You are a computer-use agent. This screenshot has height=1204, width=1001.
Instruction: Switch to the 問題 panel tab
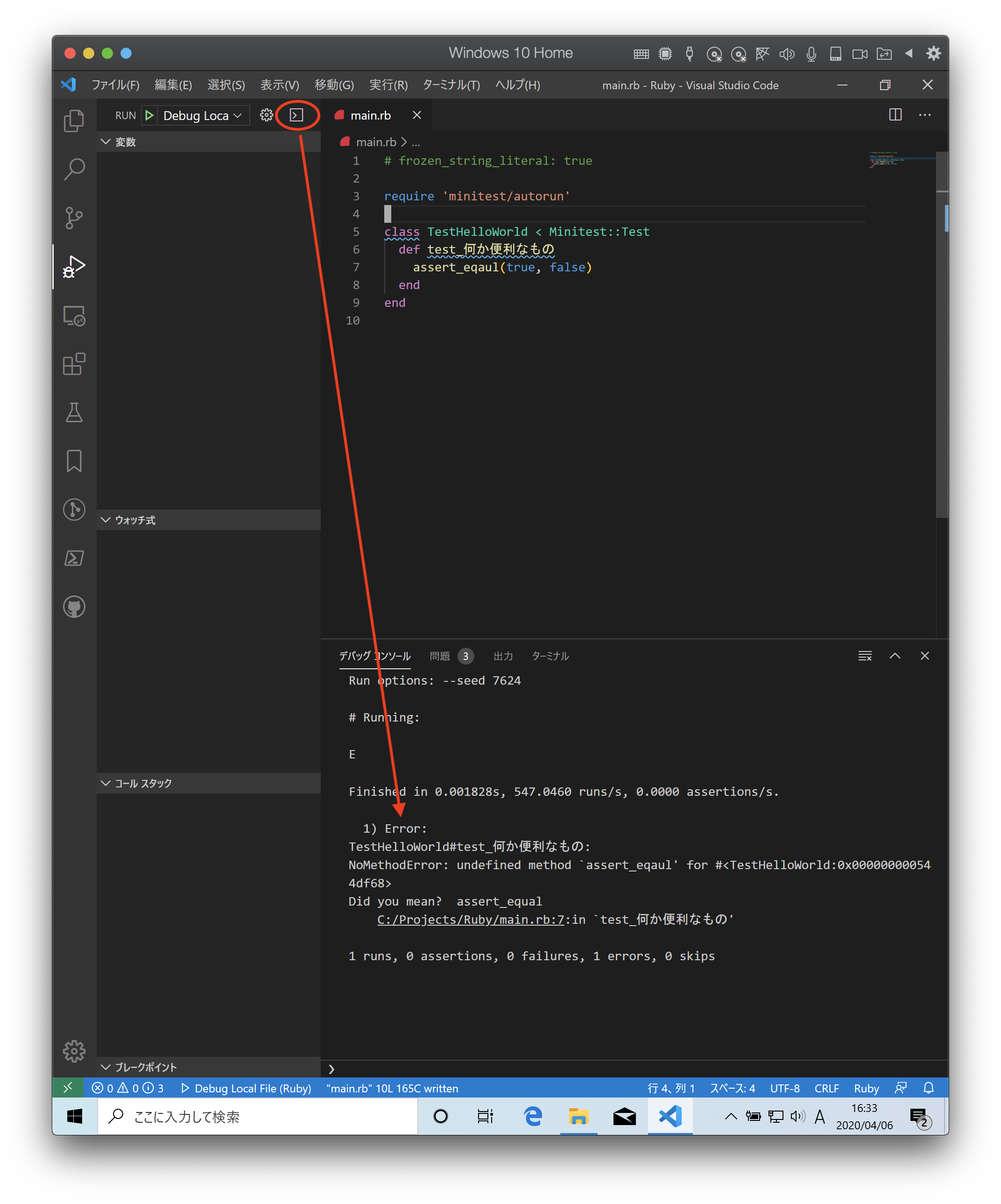pos(440,656)
